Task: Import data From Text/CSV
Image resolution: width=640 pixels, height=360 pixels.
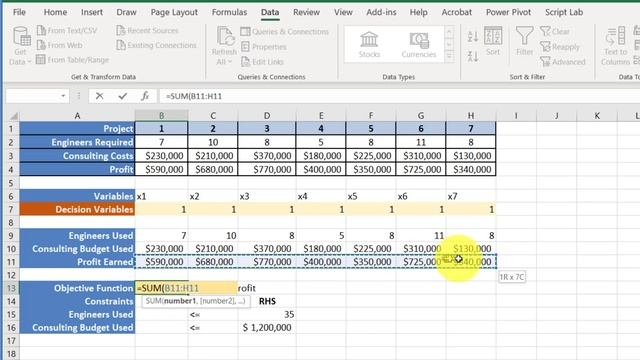Action: point(67,31)
